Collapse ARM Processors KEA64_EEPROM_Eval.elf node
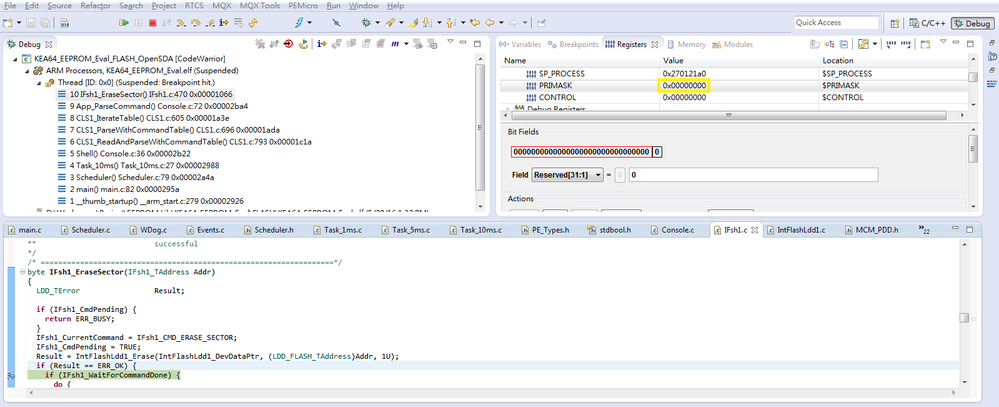This screenshot has width=999, height=407. tap(27, 71)
